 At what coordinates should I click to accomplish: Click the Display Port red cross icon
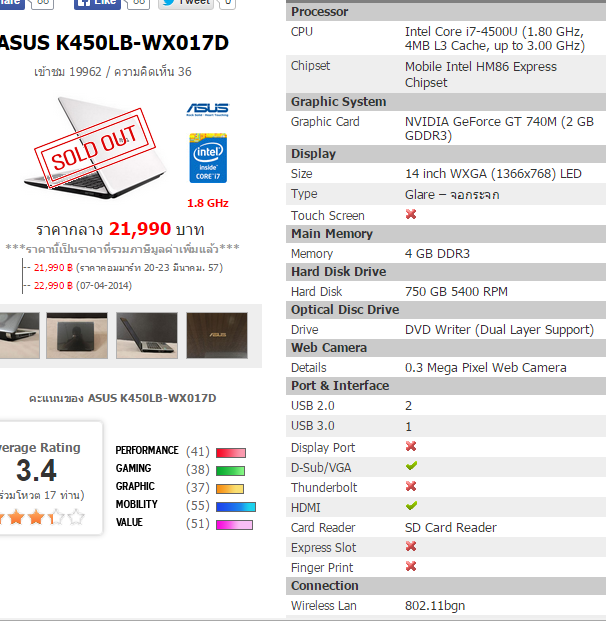point(411,446)
